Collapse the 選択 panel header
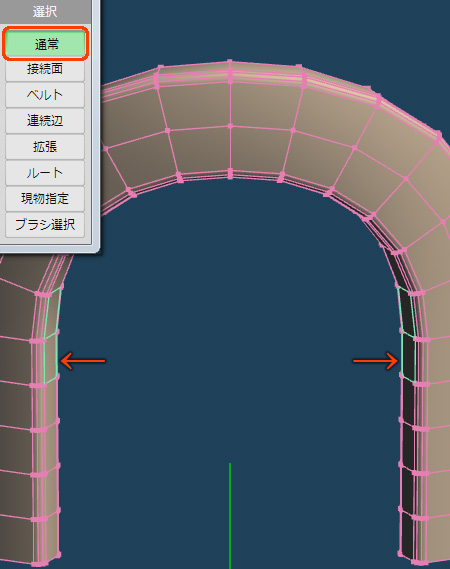Image resolution: width=450 pixels, height=569 pixels. (x=45, y=12)
